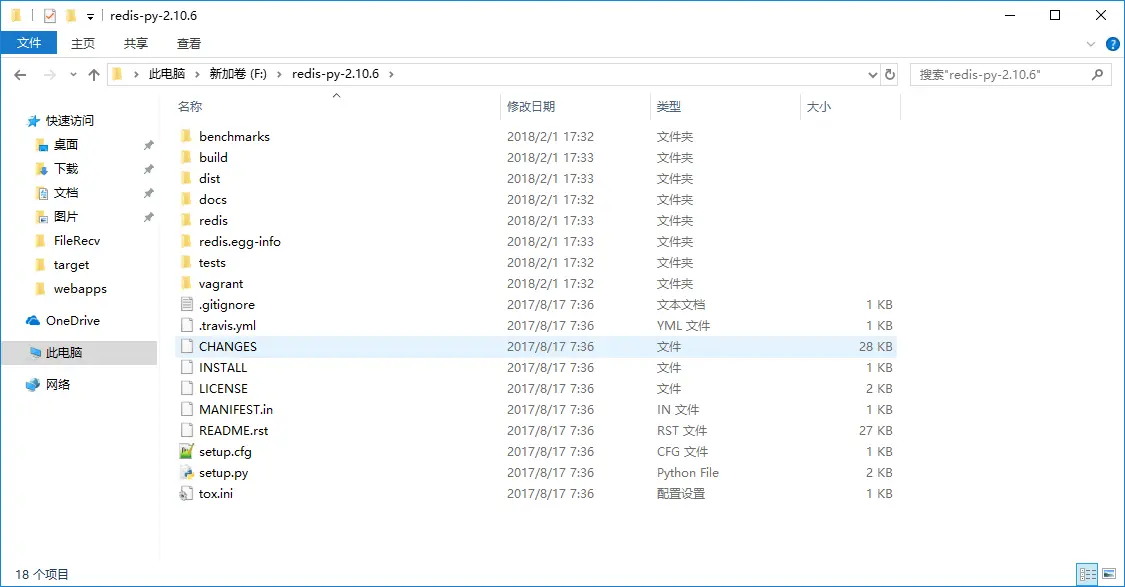The height and width of the screenshot is (587, 1125).
Task: Select the redis.egg-info folder icon
Action: 187,241
